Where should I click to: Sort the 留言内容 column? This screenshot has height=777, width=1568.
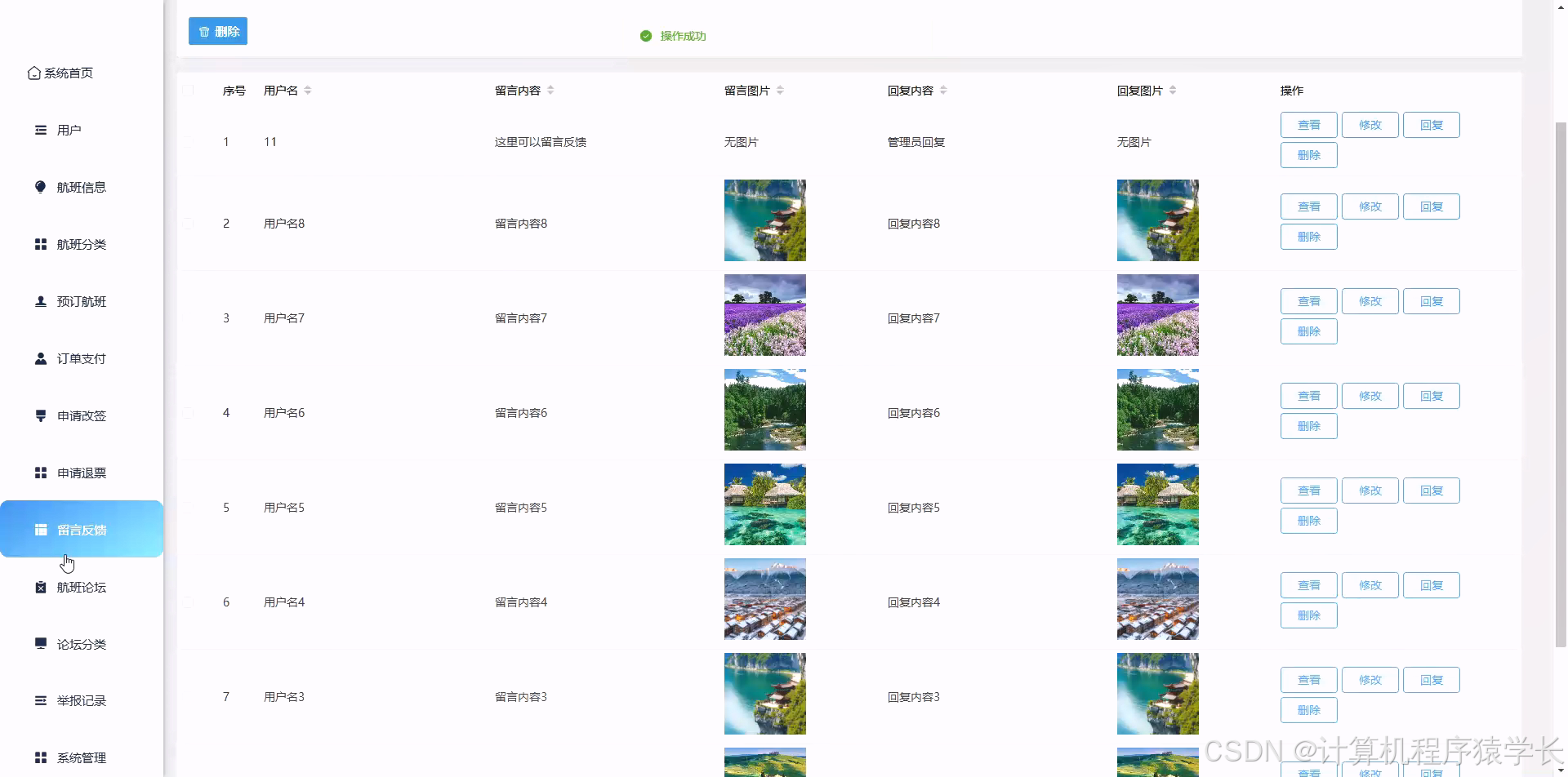point(550,91)
